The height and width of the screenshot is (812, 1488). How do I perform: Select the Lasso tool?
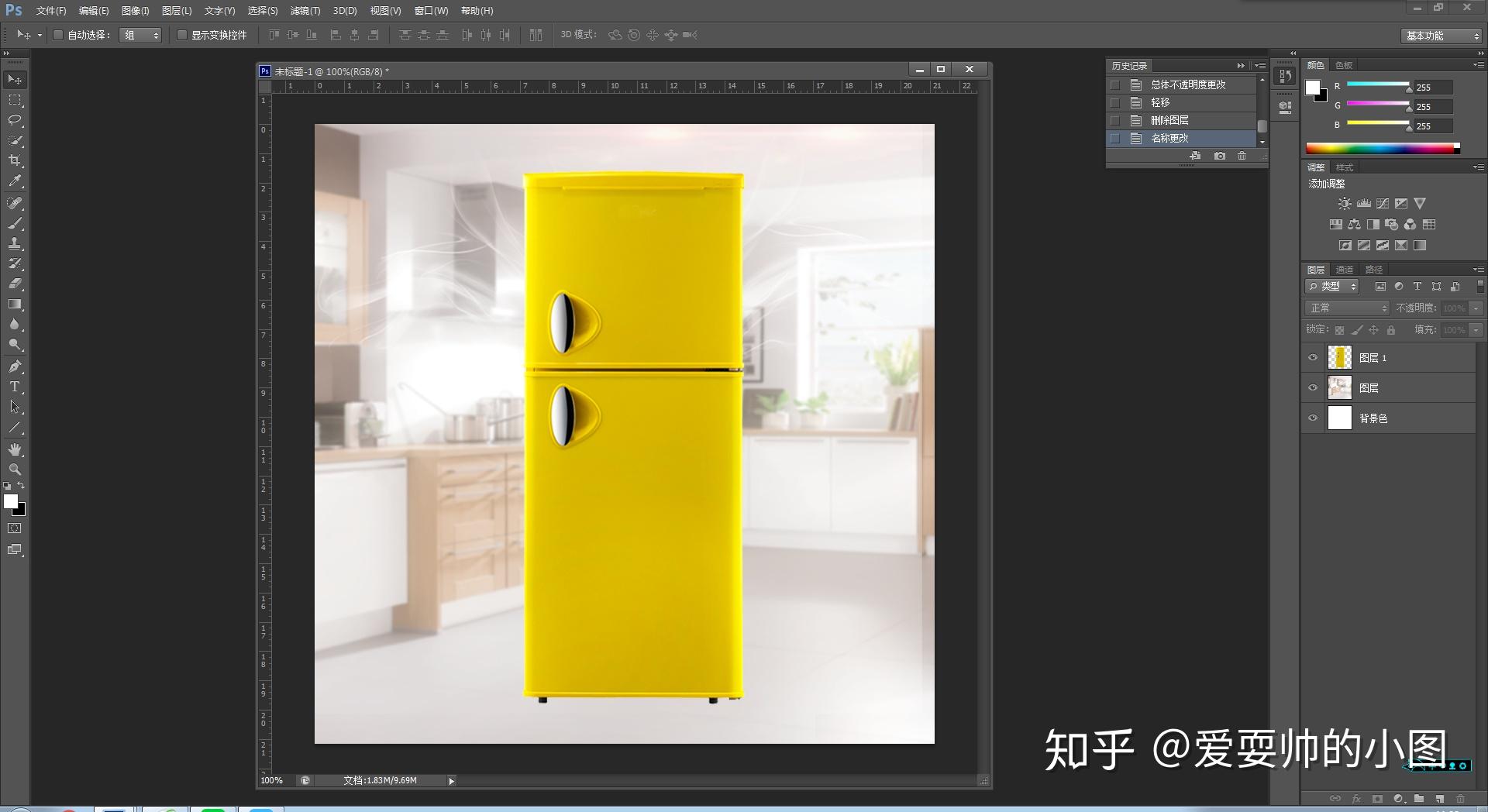pos(13,120)
